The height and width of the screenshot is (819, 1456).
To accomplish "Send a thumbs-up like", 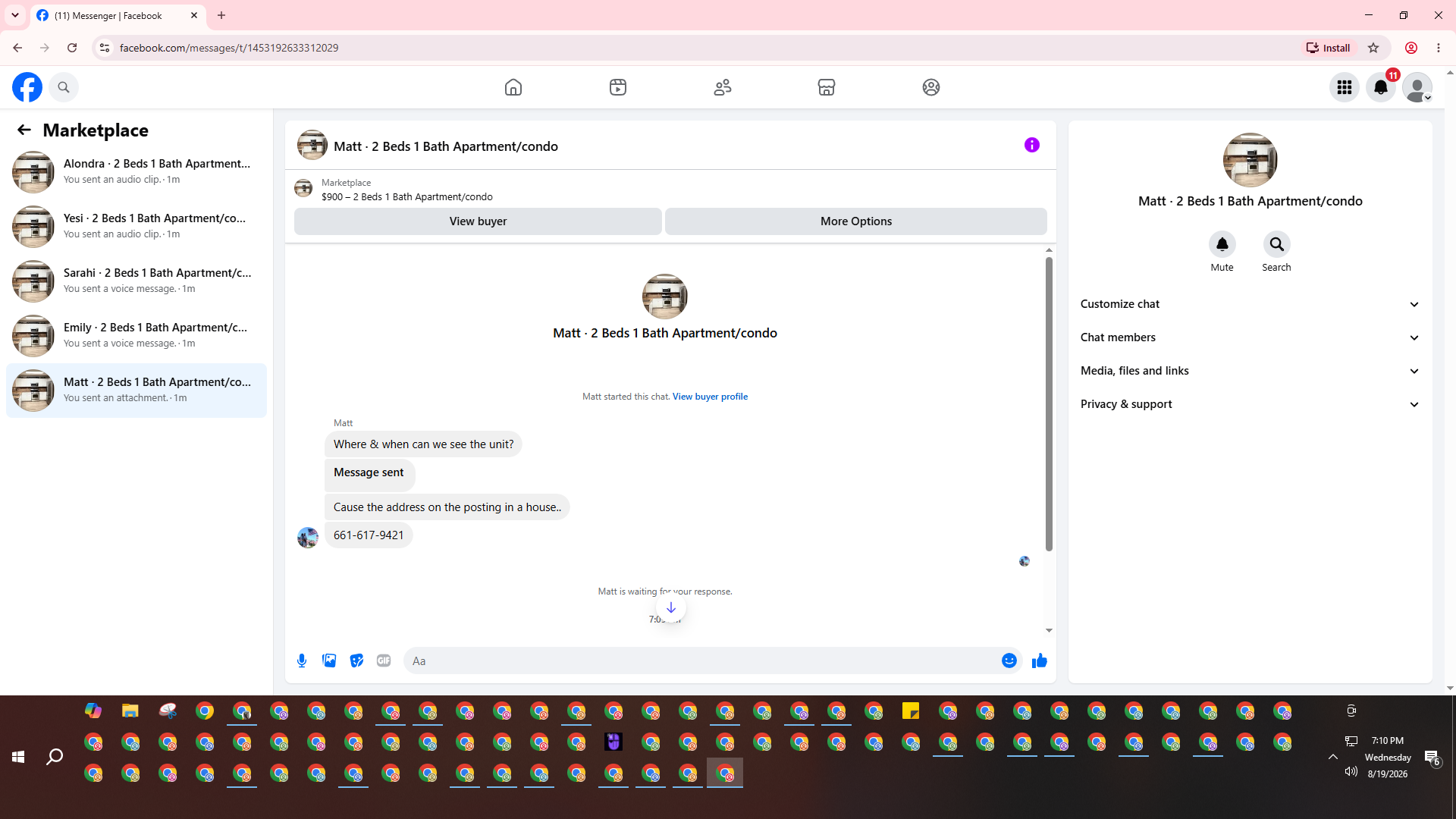I will [1040, 661].
